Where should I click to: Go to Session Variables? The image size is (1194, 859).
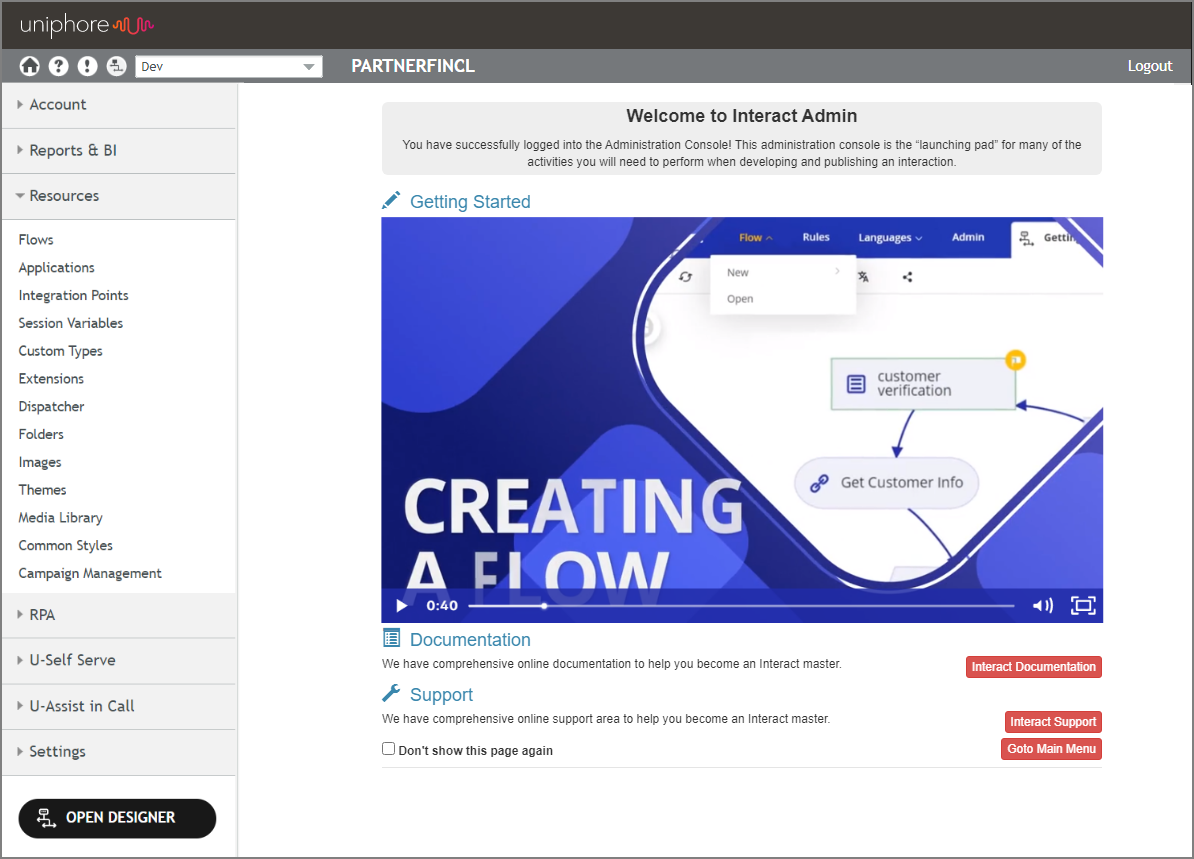70,324
